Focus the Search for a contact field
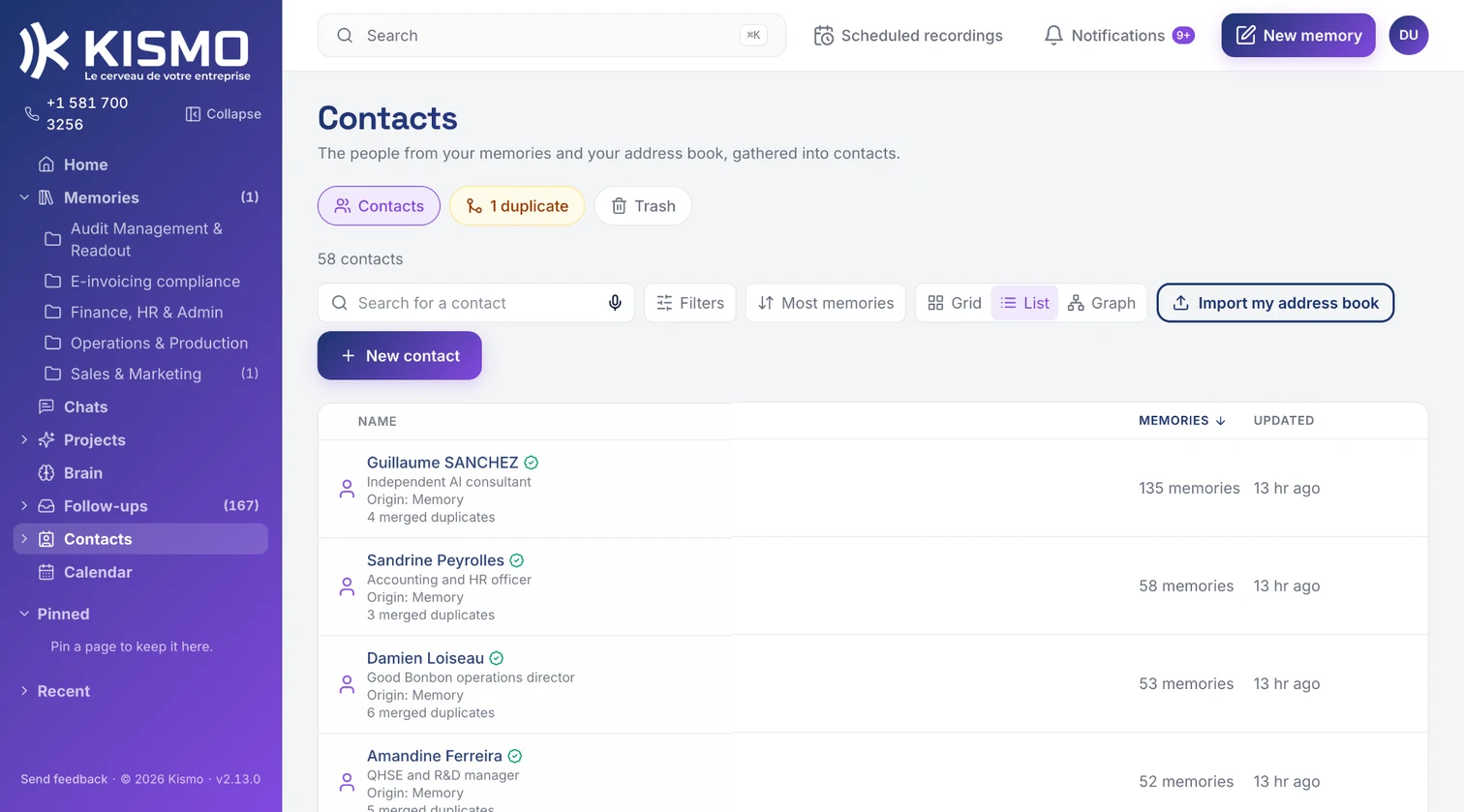 click(x=474, y=303)
